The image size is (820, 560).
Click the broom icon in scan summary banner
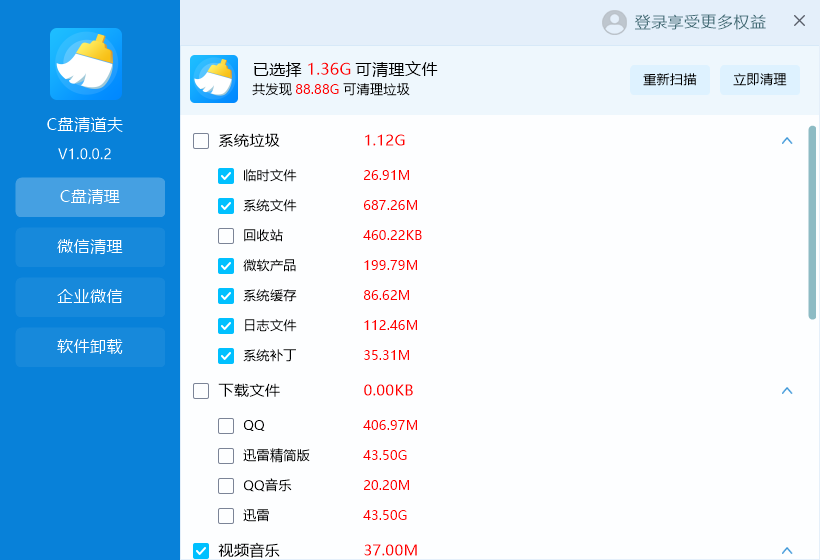coord(214,79)
